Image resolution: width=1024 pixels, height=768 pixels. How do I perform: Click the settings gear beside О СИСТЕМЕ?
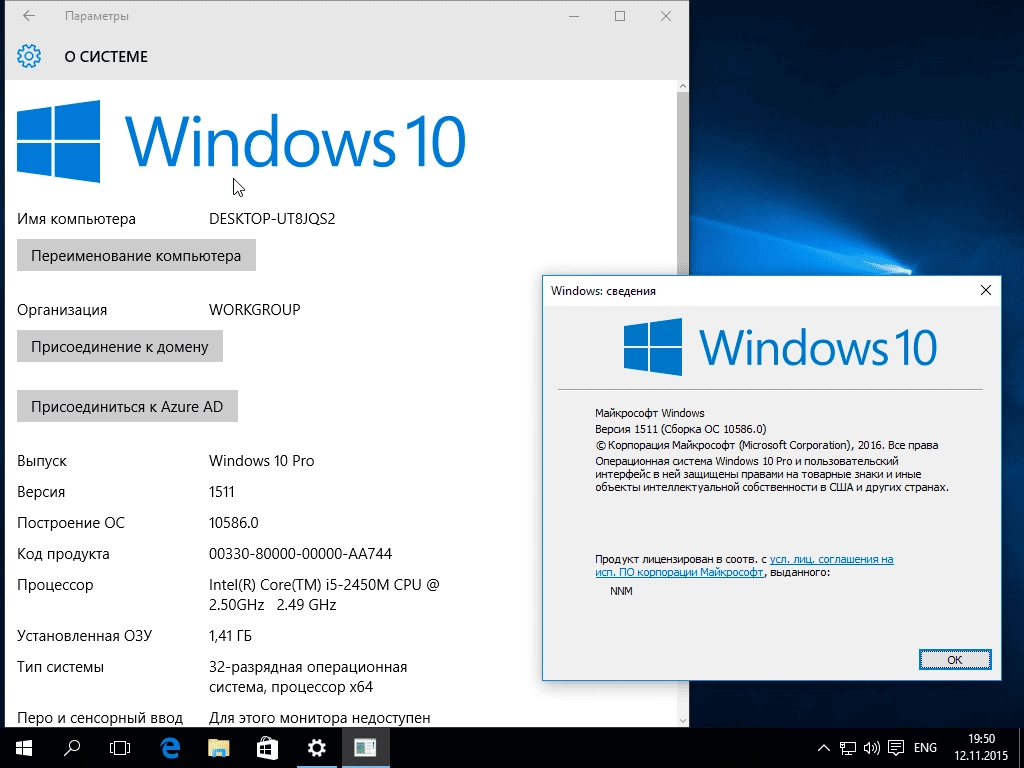click(x=29, y=56)
